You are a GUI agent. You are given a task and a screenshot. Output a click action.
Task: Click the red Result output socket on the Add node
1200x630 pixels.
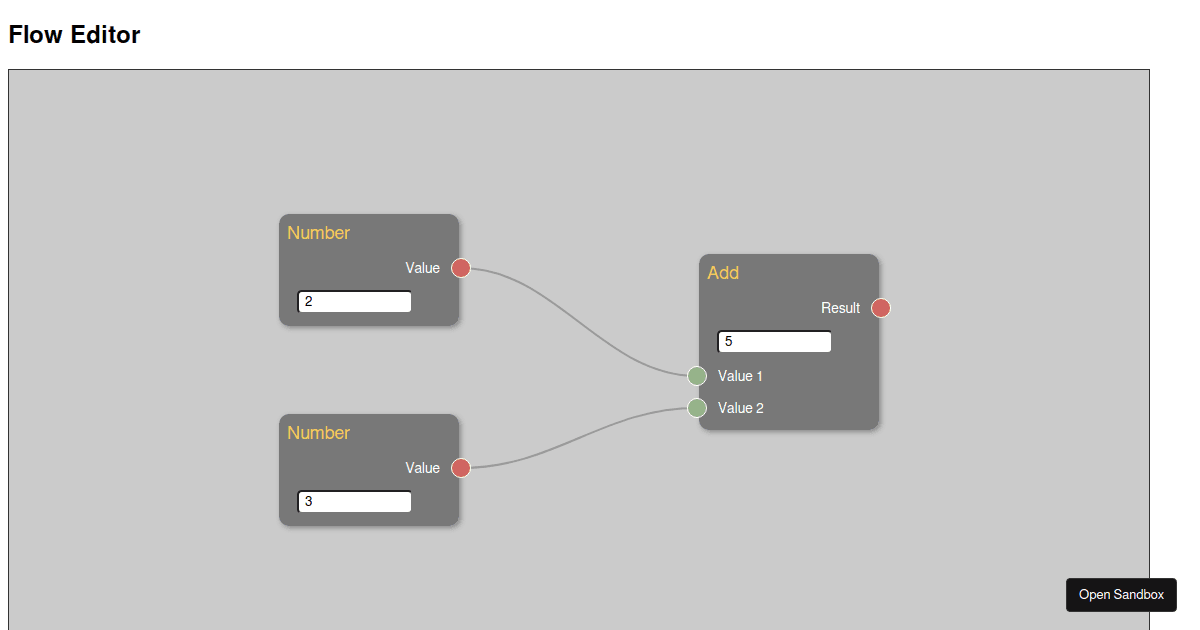point(881,308)
